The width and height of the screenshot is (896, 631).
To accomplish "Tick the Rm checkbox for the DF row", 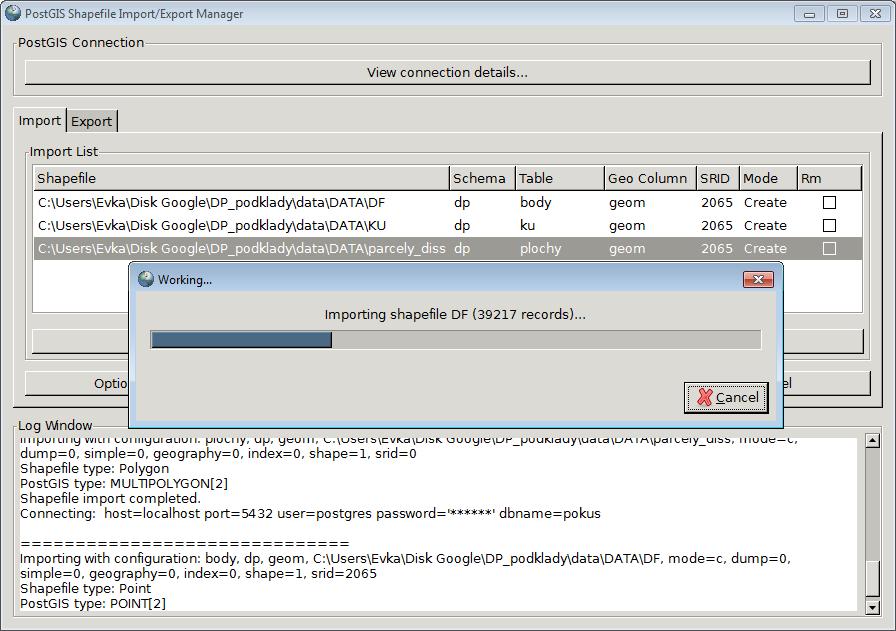I will 829,202.
